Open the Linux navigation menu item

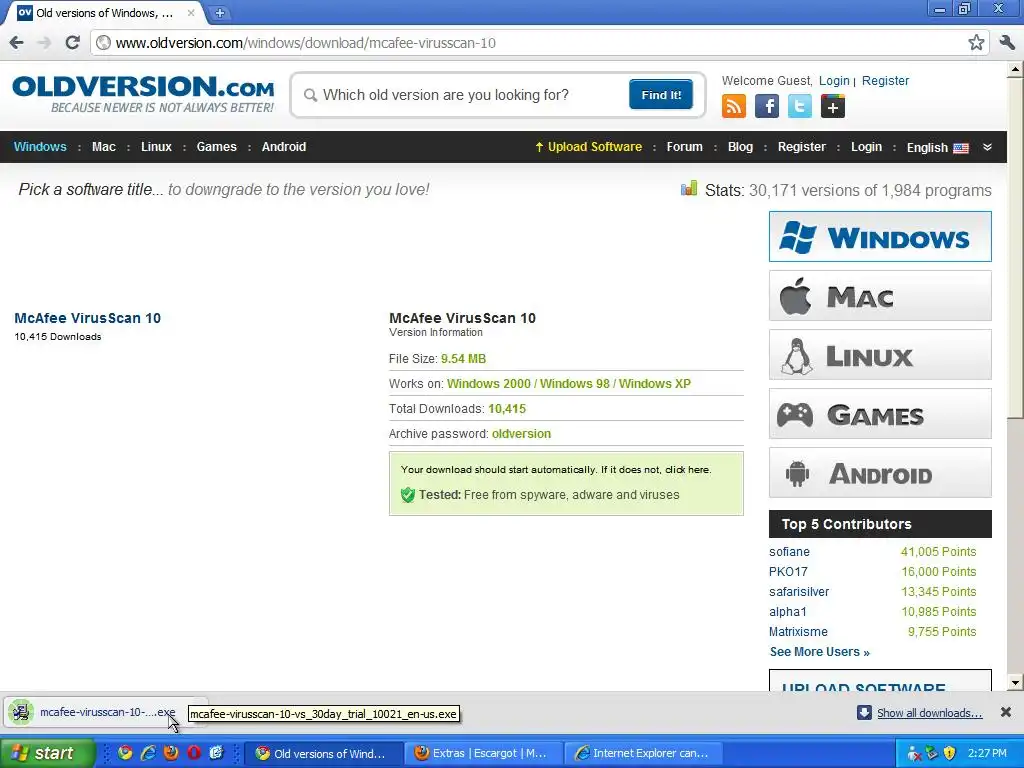point(156,147)
